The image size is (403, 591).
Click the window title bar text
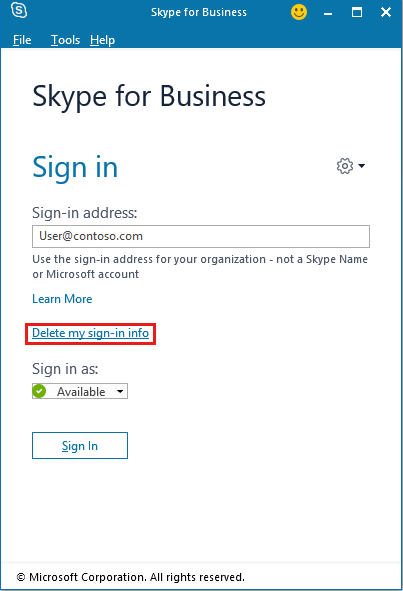(x=199, y=12)
